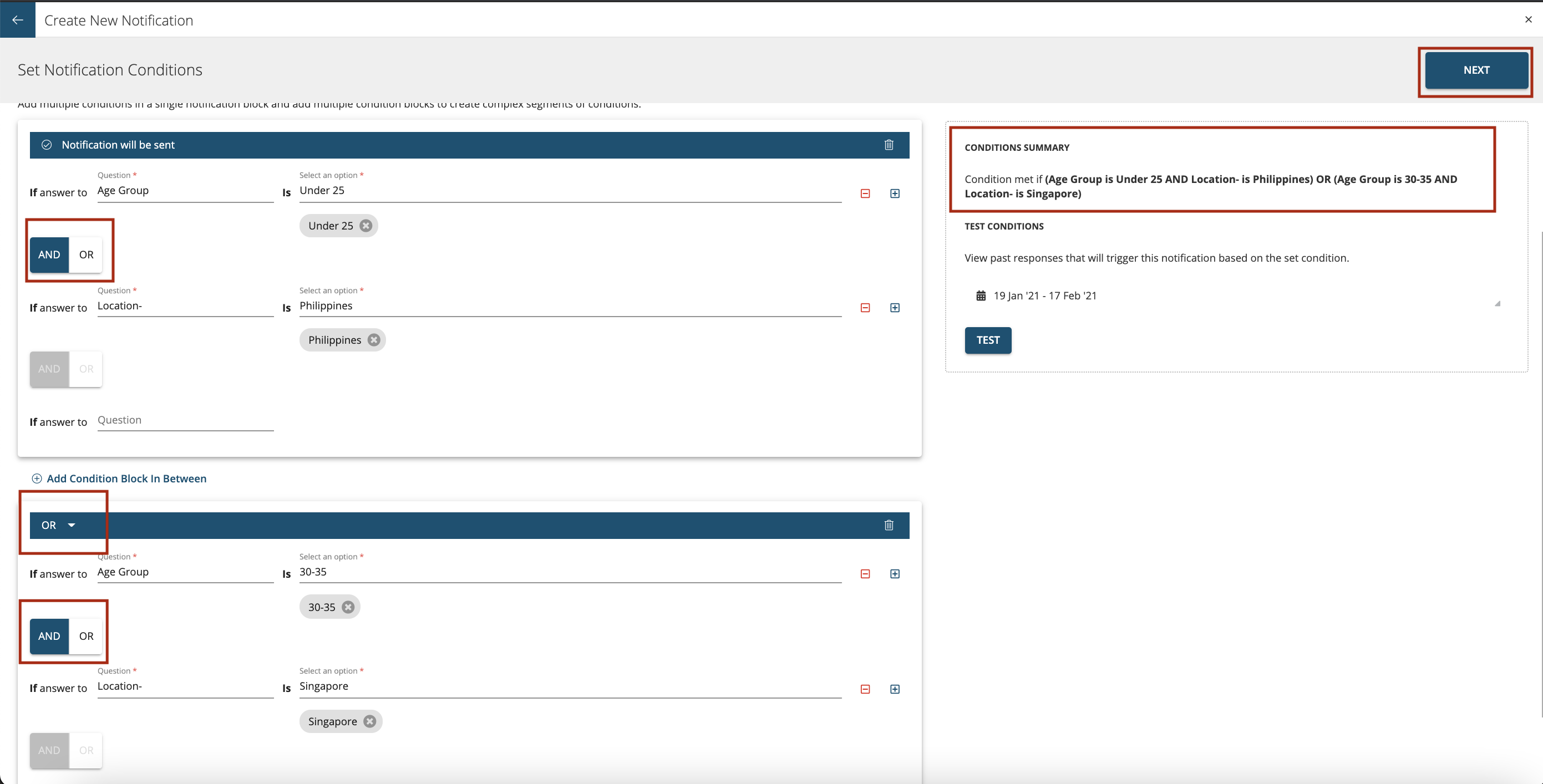Open the Age Group question field in first block
The height and width of the screenshot is (784, 1543).
point(185,191)
